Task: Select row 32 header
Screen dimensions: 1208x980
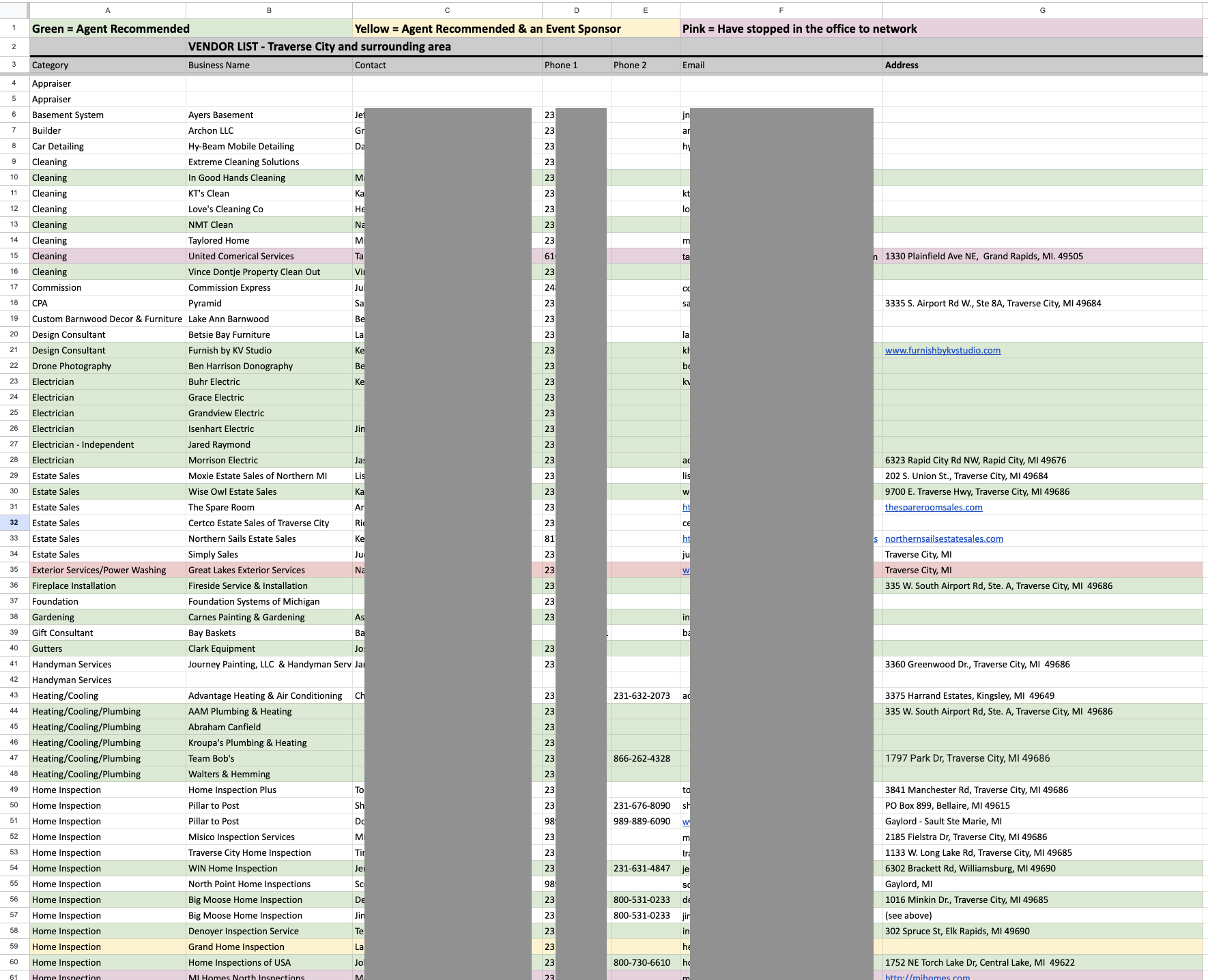Action: click(14, 523)
